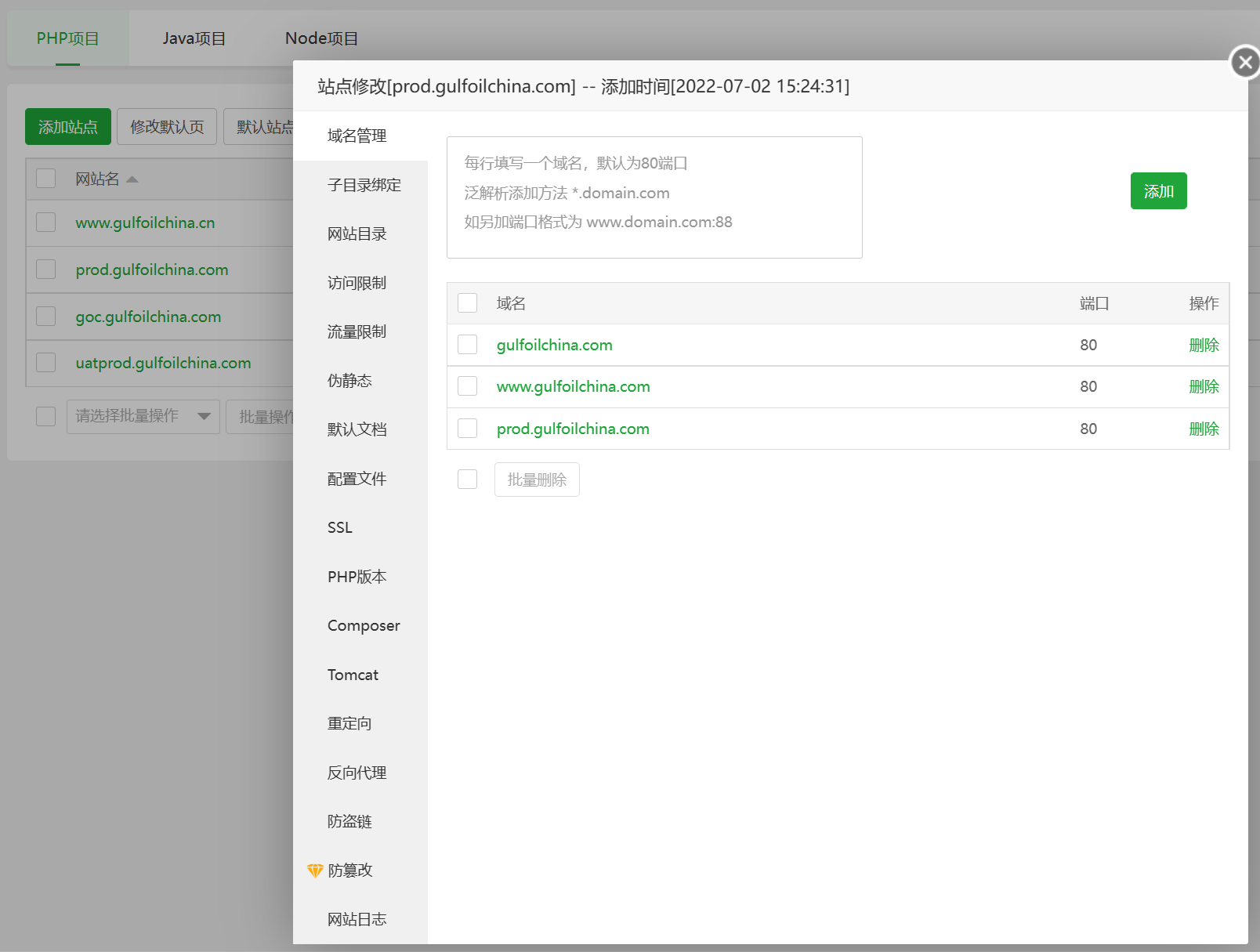The image size is (1260, 952).
Task: Check the prod.gulfoilchina.com site list checkbox
Action: (x=46, y=270)
